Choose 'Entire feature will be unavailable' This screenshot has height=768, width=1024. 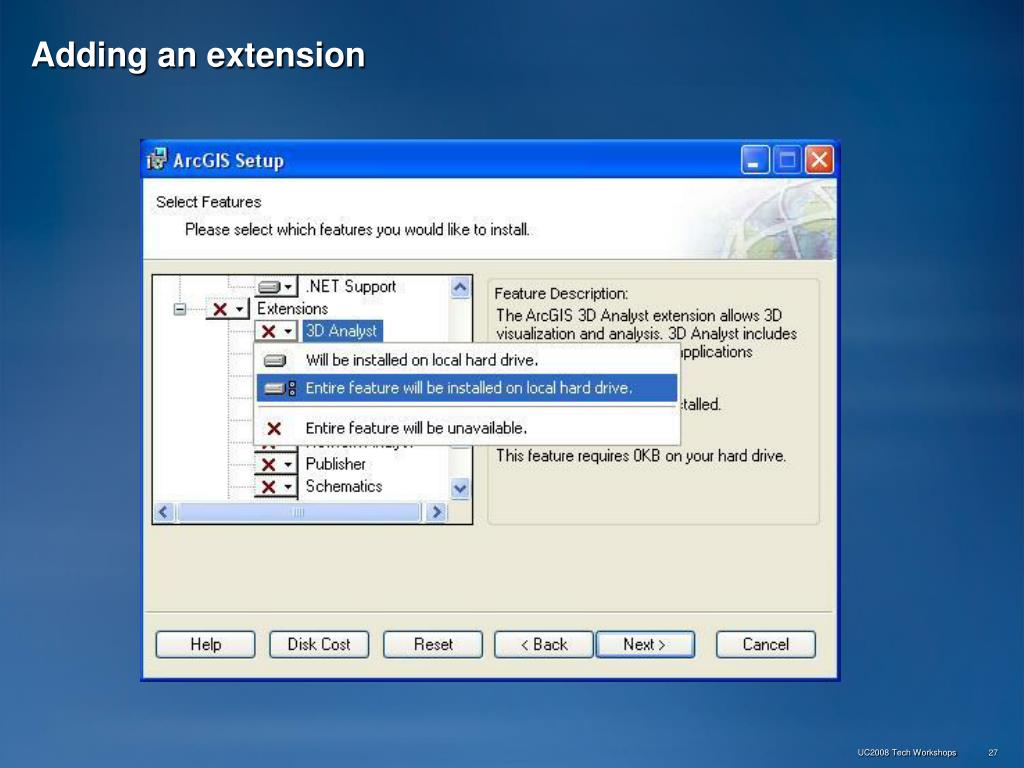[467, 428]
